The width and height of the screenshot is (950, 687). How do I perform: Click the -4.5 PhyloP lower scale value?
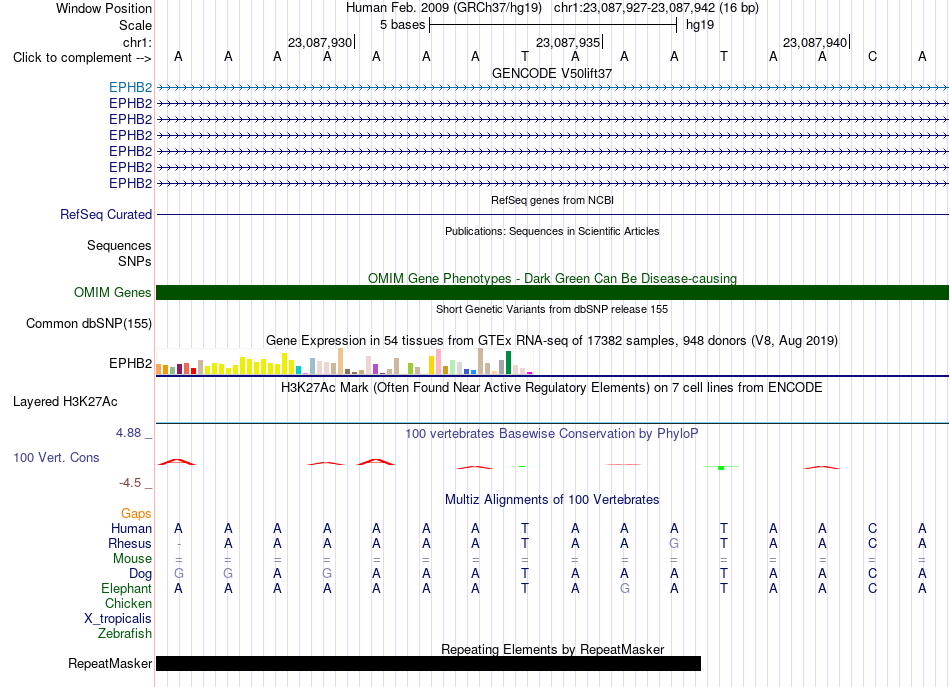[130, 483]
